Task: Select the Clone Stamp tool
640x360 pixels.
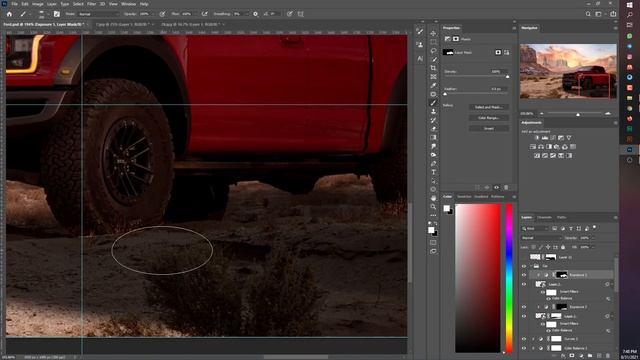Action: [x=433, y=111]
